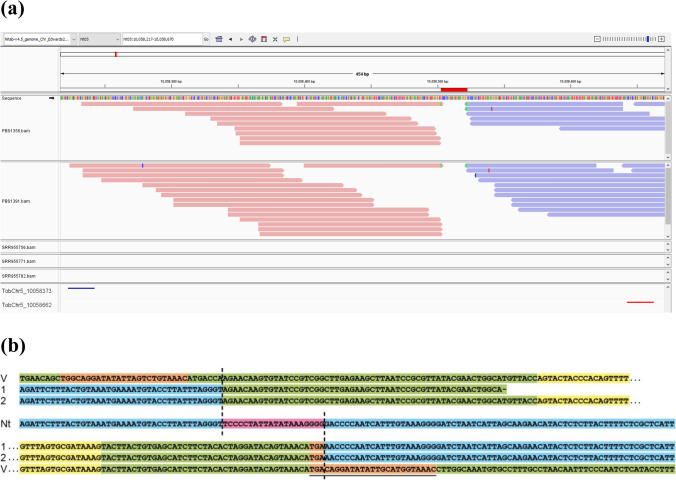This screenshot has height=480, width=676.
Task: Click the refresh view icon
Action: click(253, 39)
